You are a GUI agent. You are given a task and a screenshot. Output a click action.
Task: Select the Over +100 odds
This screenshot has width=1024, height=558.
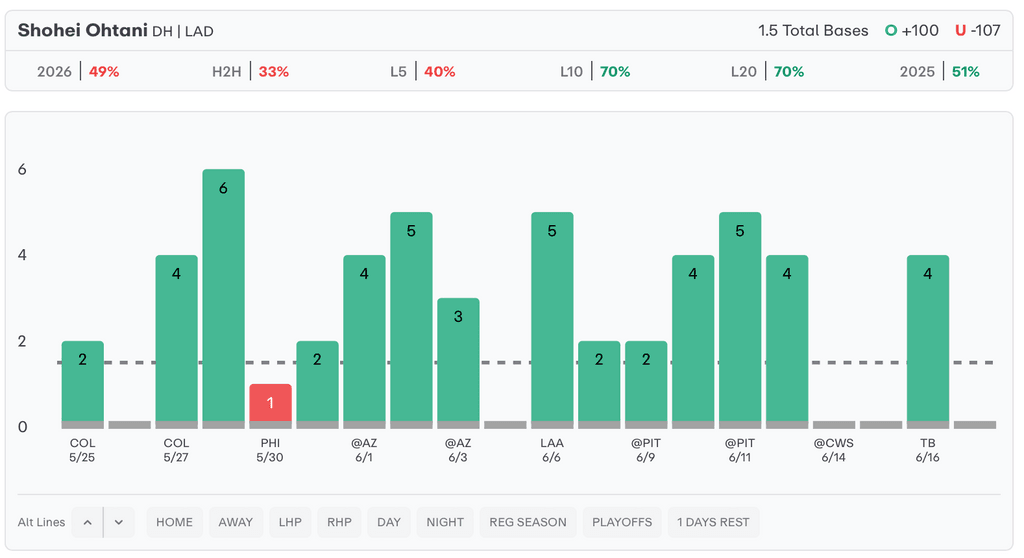(x=912, y=31)
